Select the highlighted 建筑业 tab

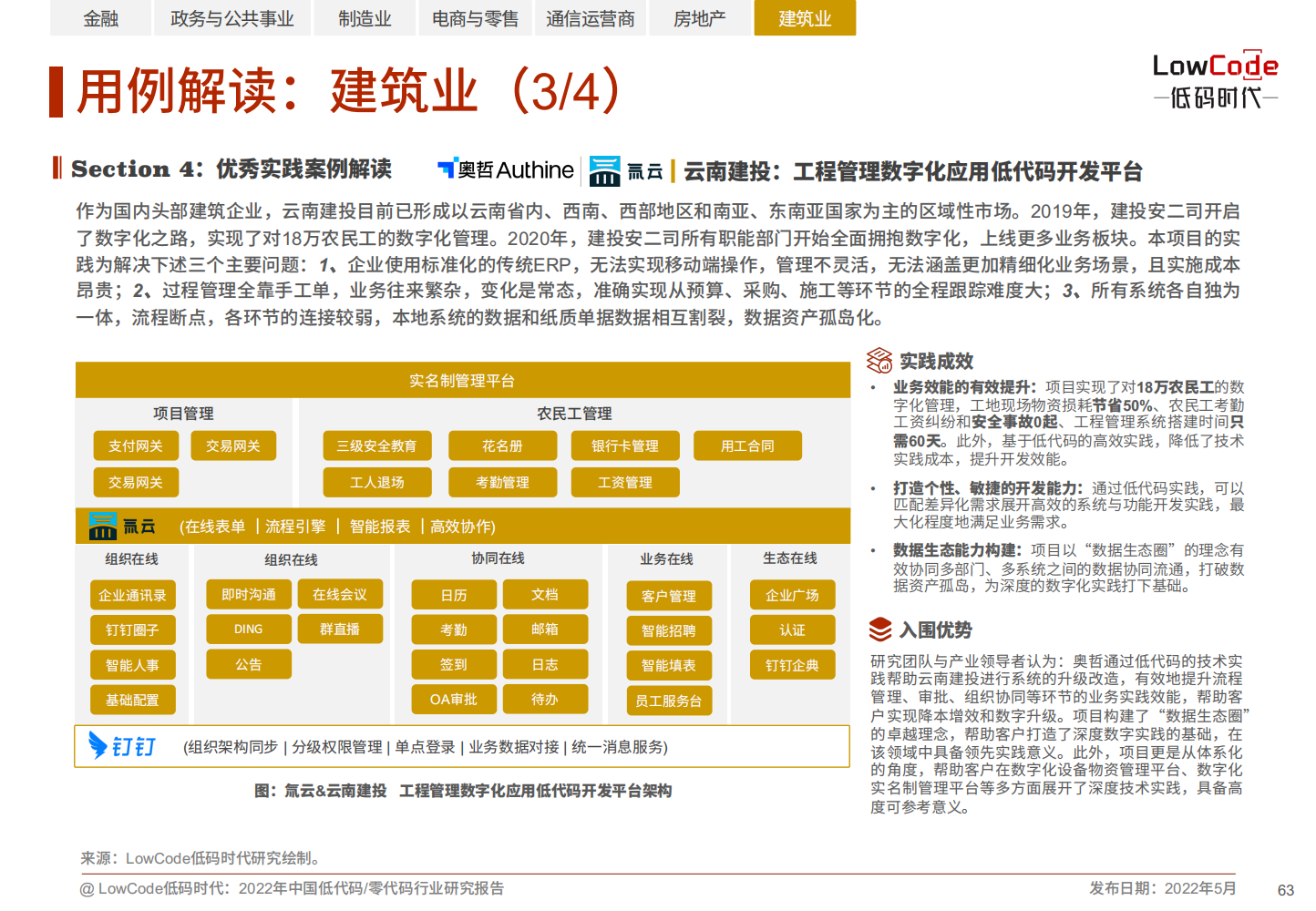click(805, 18)
